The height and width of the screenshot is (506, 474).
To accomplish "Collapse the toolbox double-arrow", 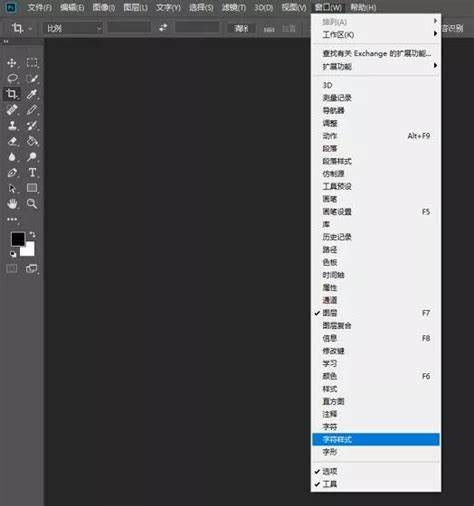I will pyautogui.click(x=6, y=42).
